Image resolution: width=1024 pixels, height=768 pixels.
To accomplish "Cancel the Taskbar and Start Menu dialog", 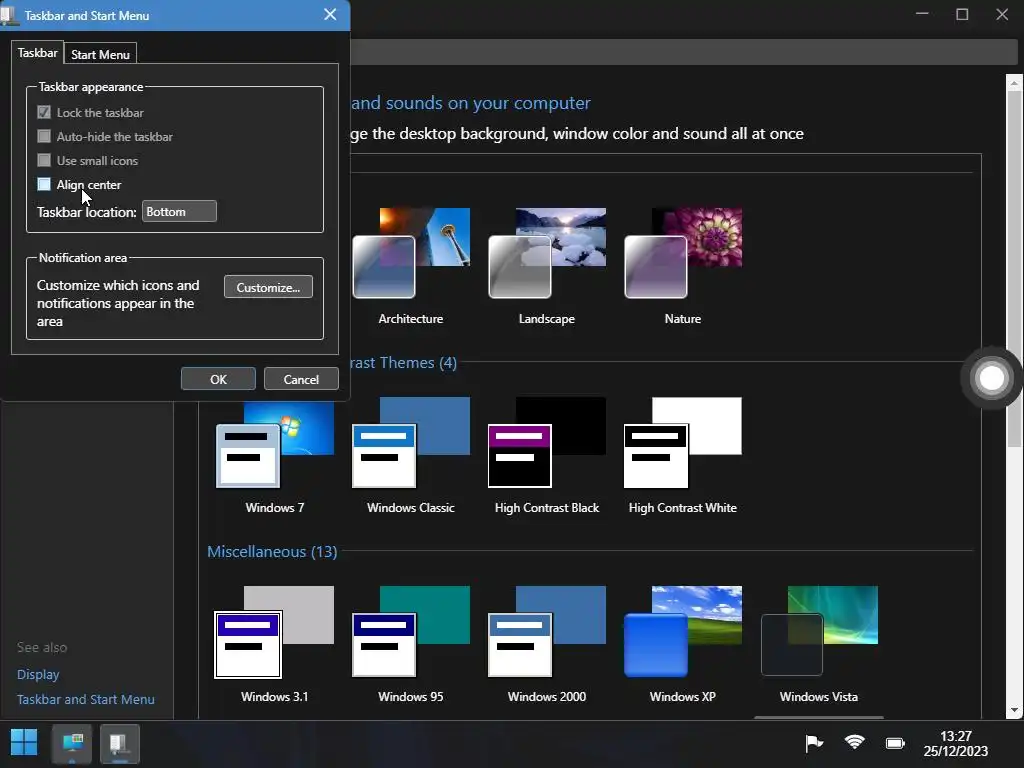I will pos(301,379).
